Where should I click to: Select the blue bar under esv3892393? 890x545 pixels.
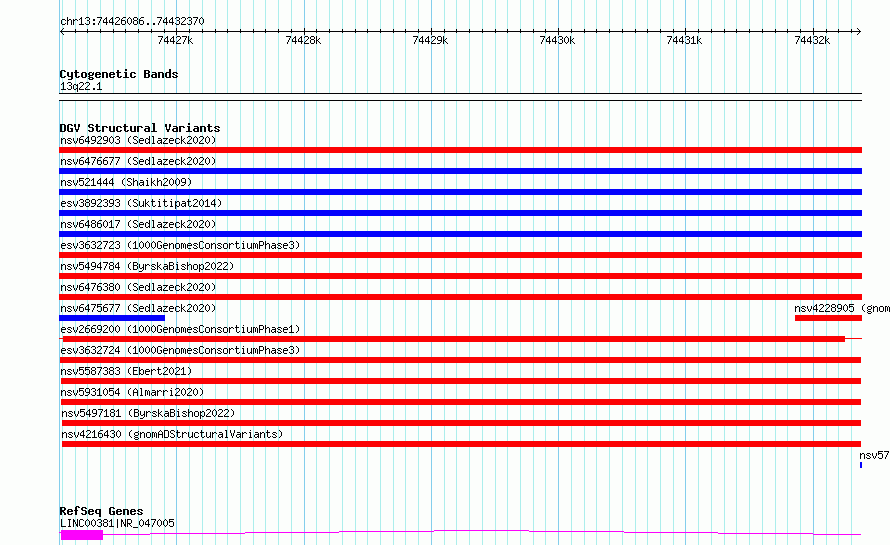(x=460, y=213)
